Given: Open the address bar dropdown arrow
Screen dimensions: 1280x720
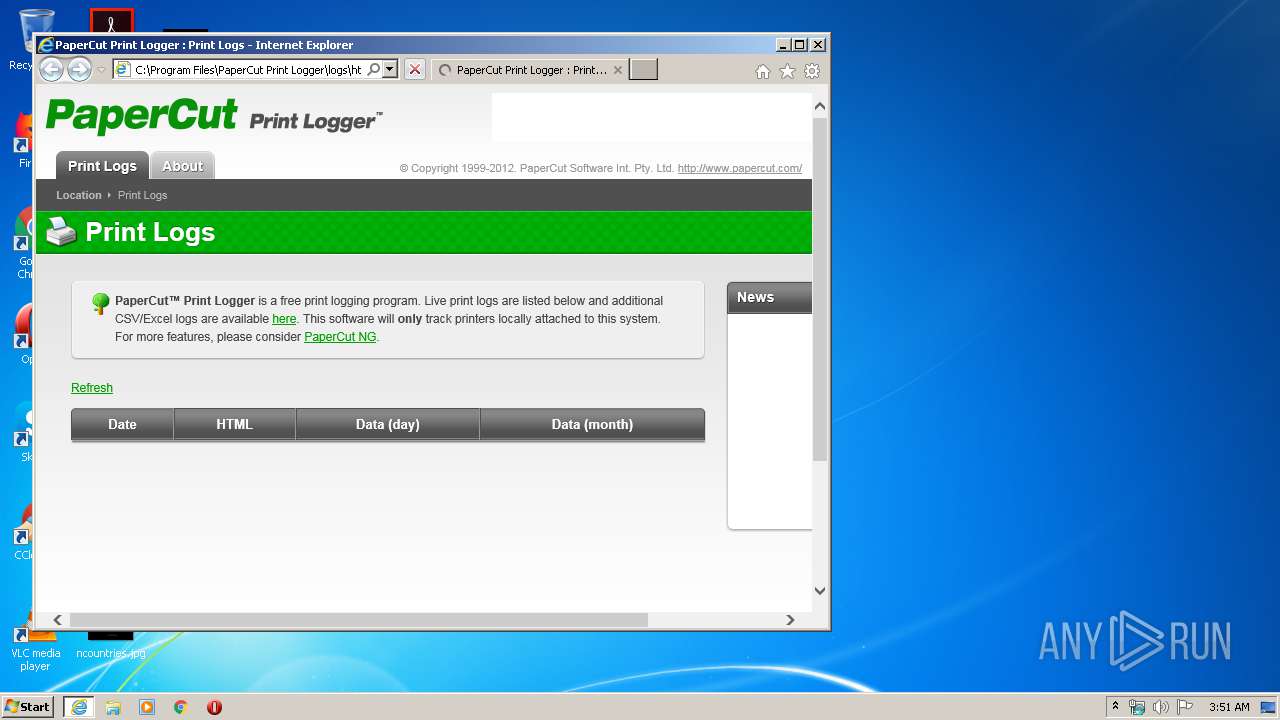Looking at the screenshot, I should [390, 69].
